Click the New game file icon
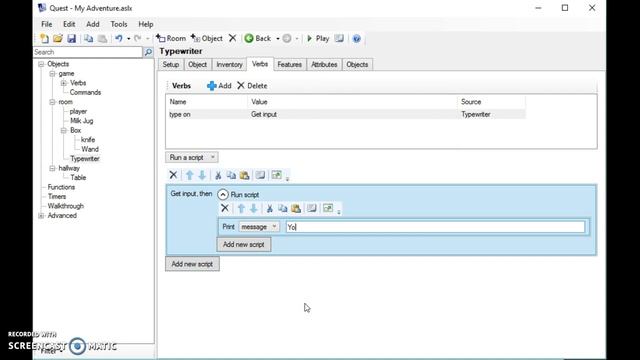This screenshot has height=360, width=640. pyautogui.click(x=44, y=38)
